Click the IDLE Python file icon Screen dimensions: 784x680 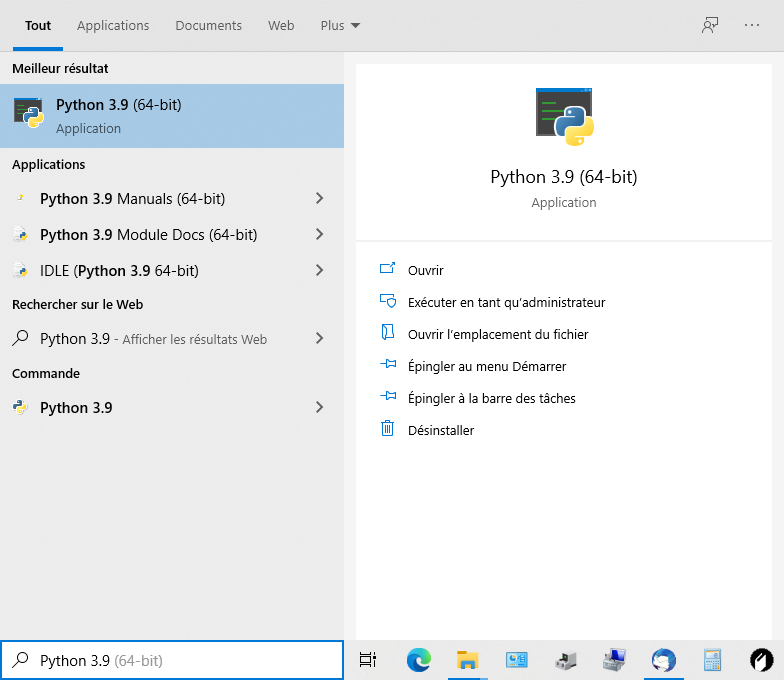tap(20, 270)
